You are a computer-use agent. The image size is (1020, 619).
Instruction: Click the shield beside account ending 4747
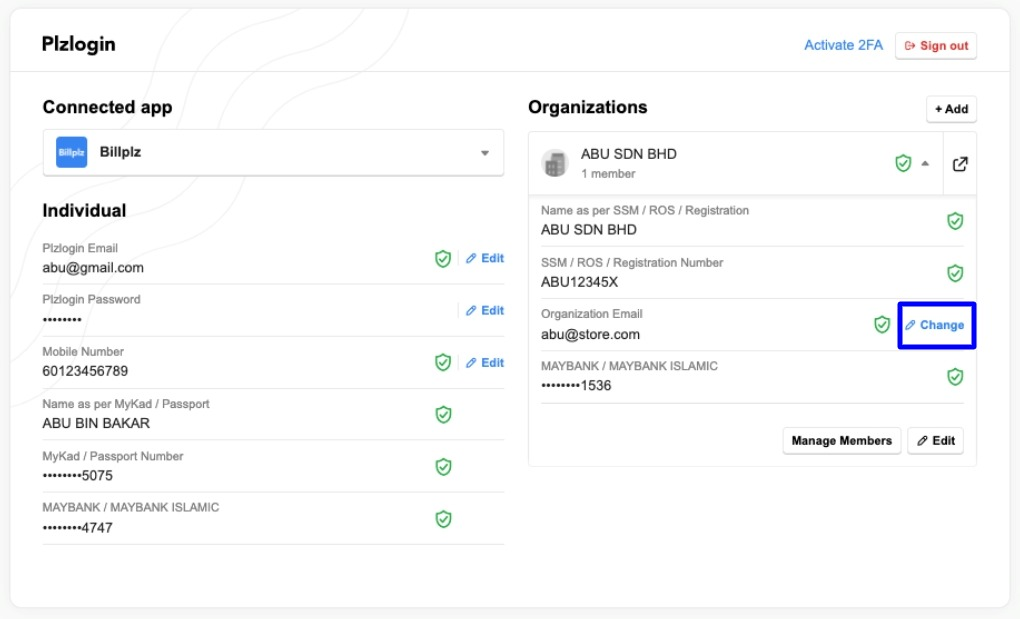tap(443, 519)
